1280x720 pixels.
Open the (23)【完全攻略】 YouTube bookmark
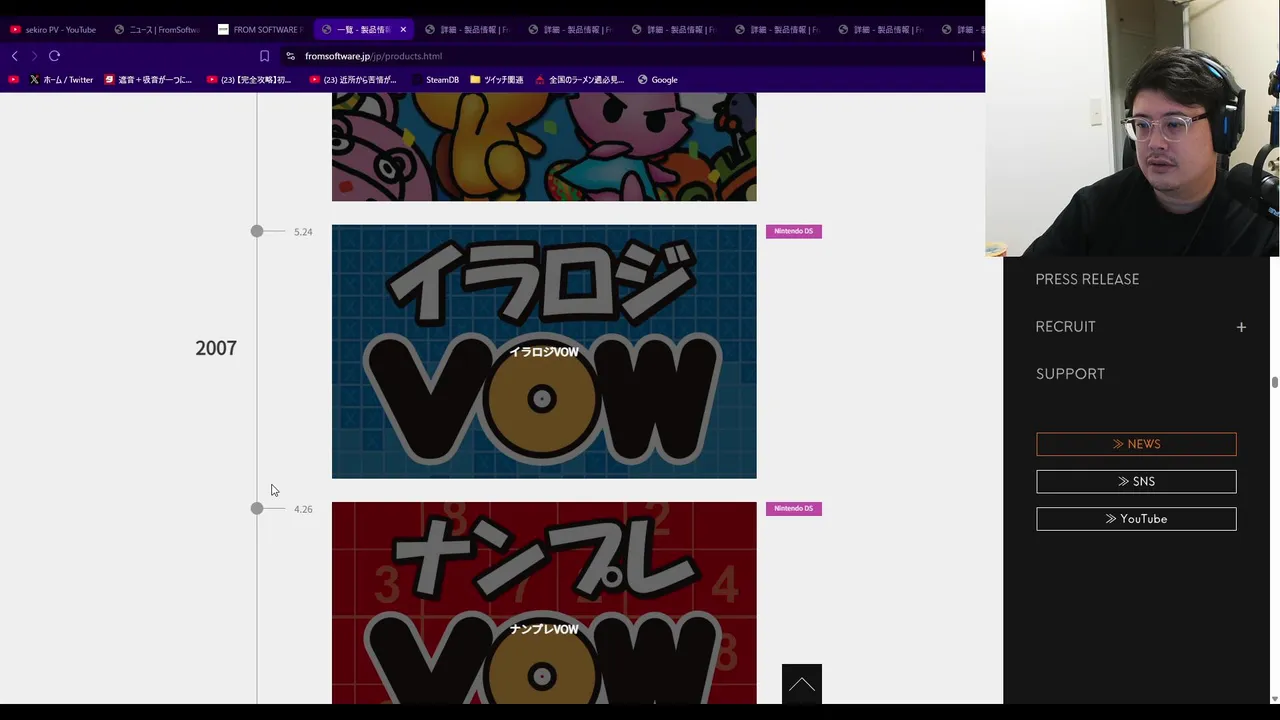pos(250,80)
